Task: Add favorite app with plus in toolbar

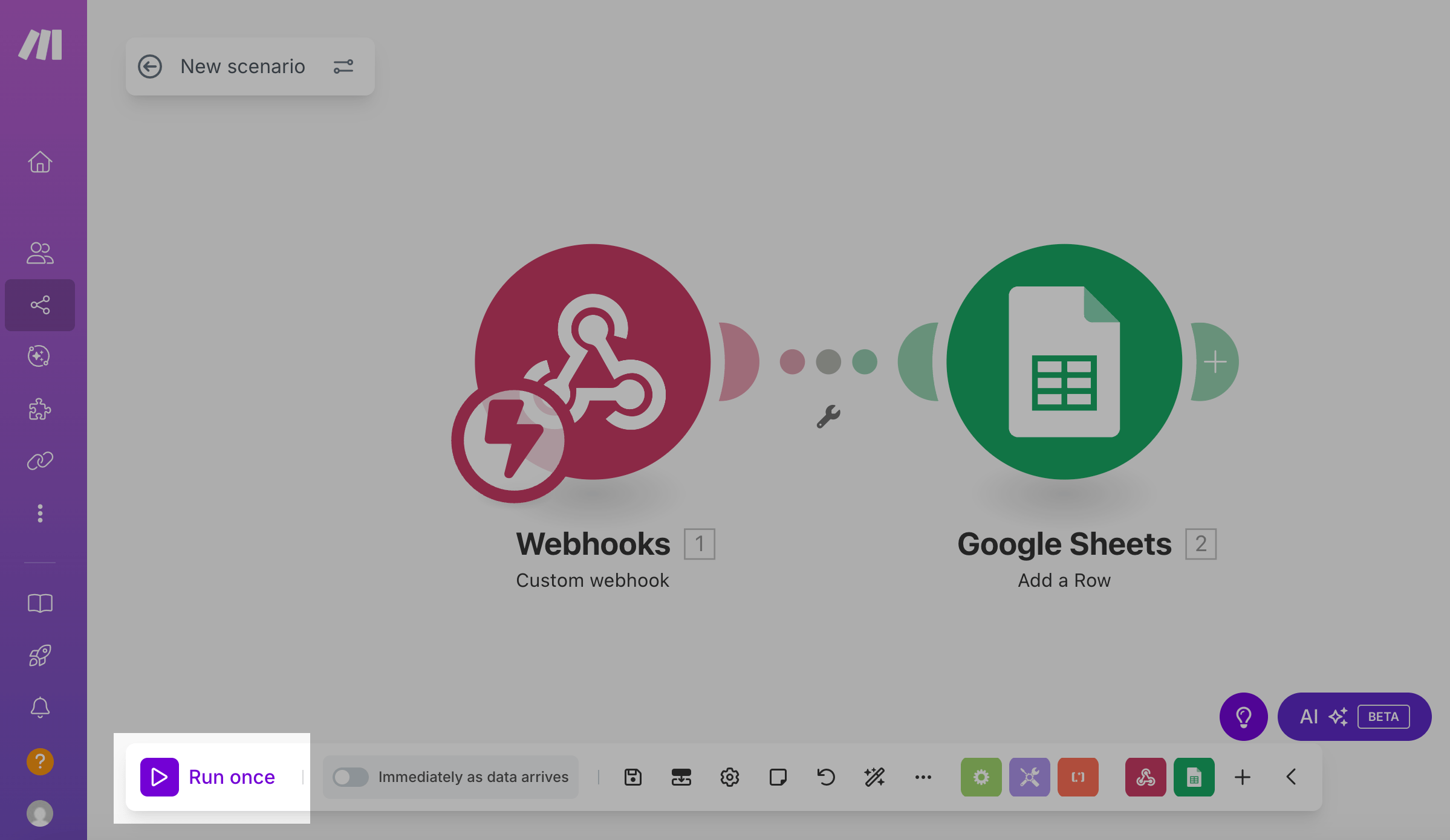Action: pyautogui.click(x=1242, y=777)
